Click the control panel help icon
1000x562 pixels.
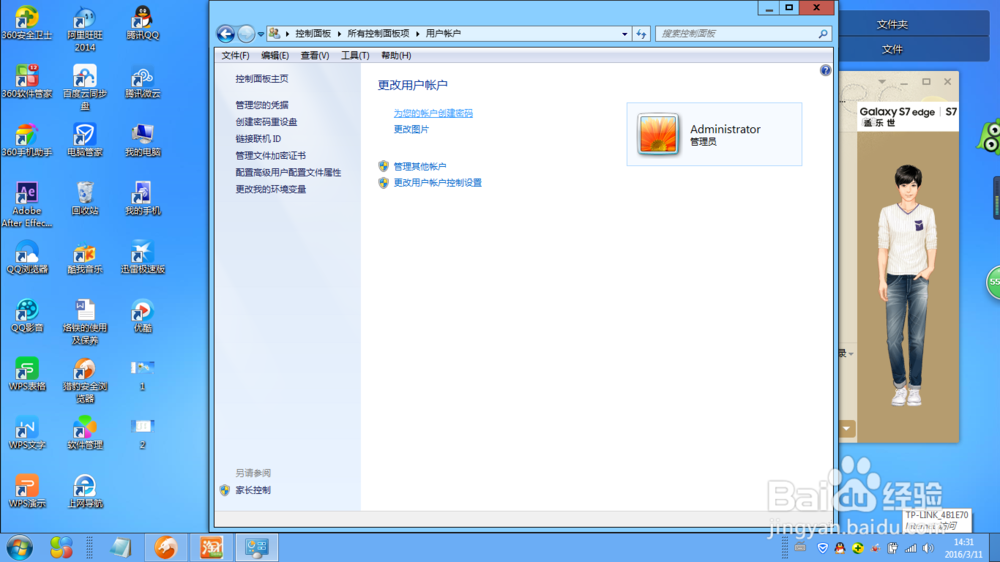[825, 70]
